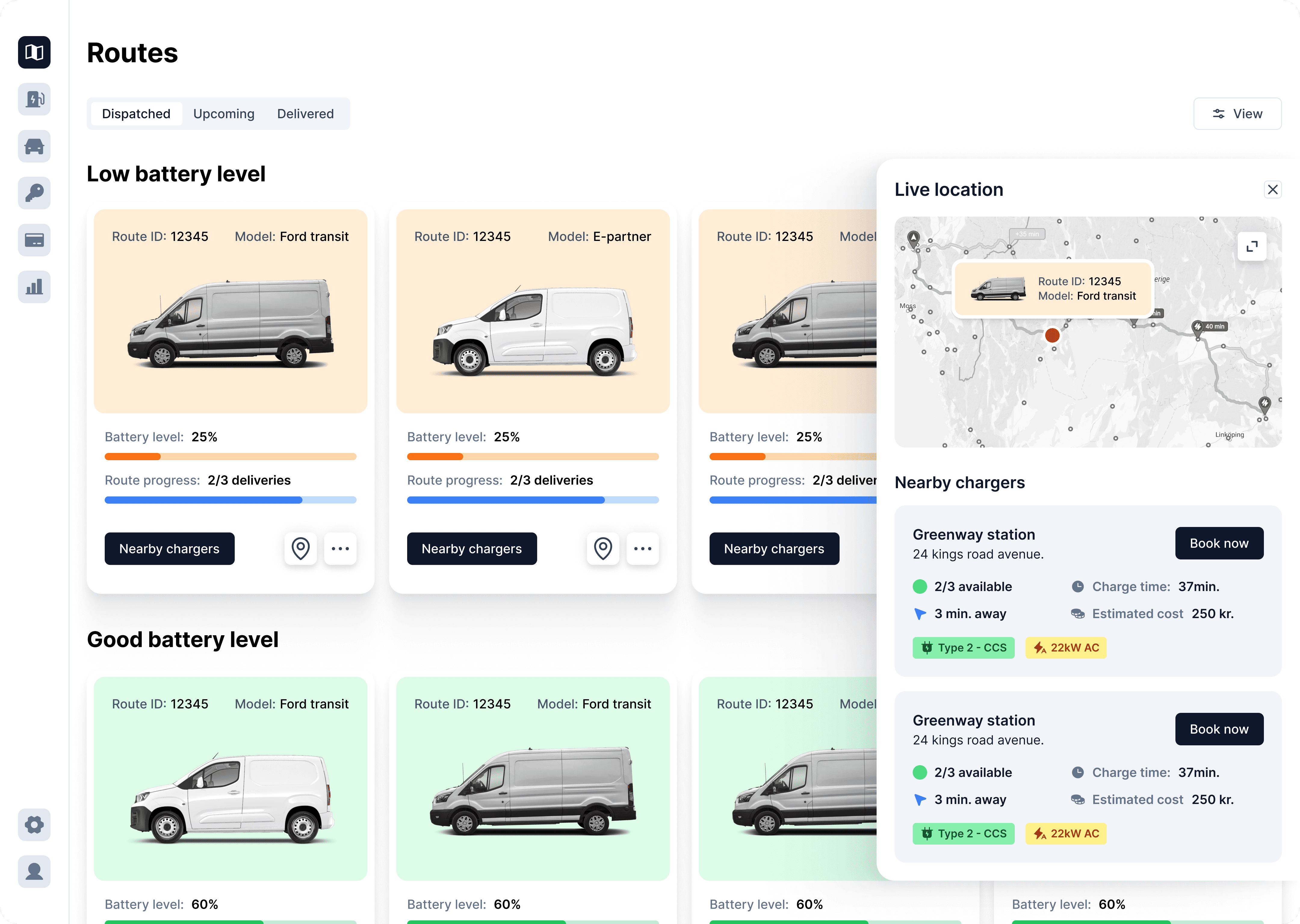
Task: Open three-dot menu on first Ford transit card
Action: [x=340, y=549]
